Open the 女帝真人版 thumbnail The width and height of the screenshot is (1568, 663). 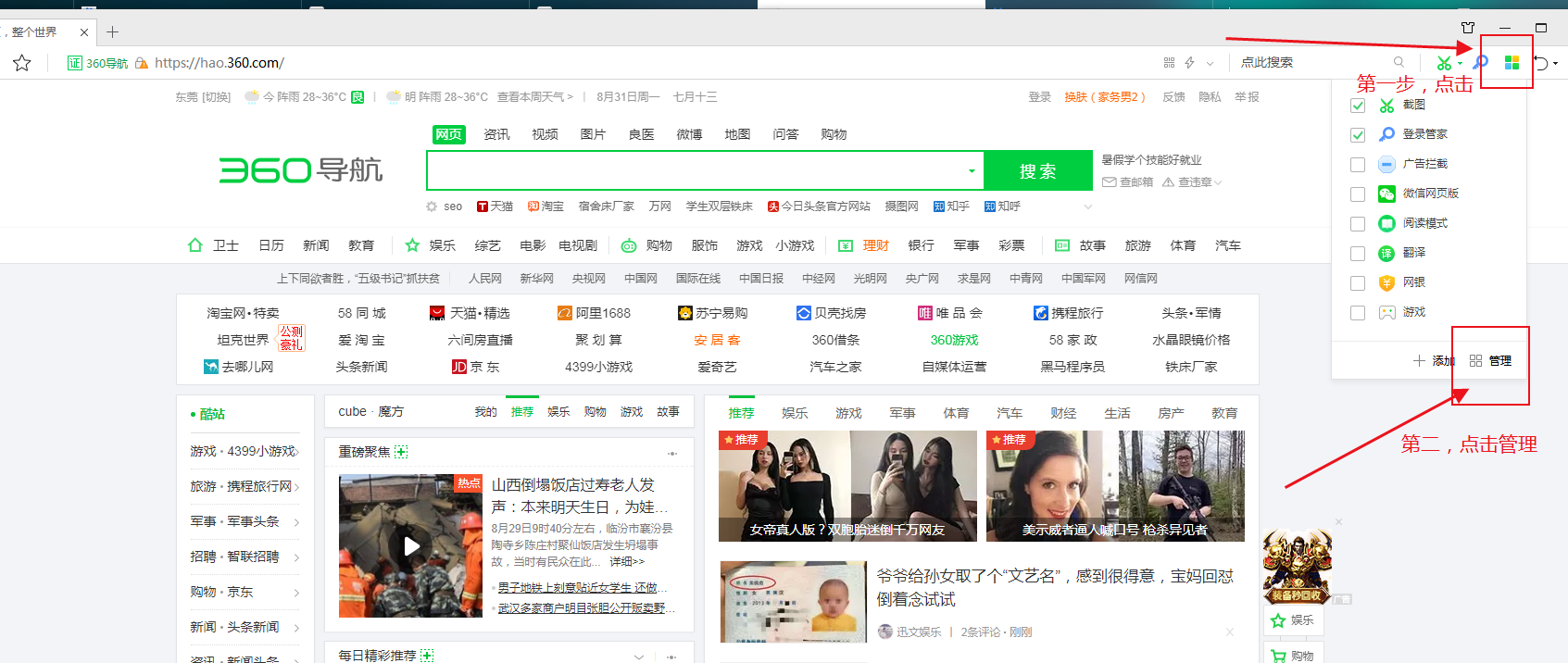coord(847,486)
